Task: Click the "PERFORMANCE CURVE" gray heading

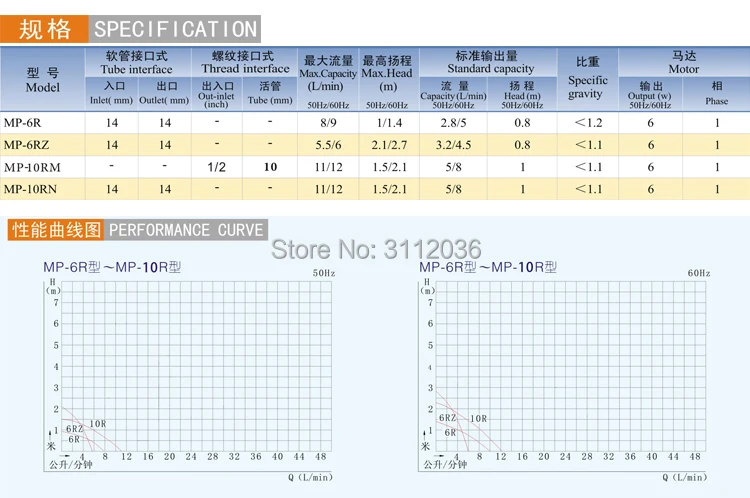Action: [186, 230]
